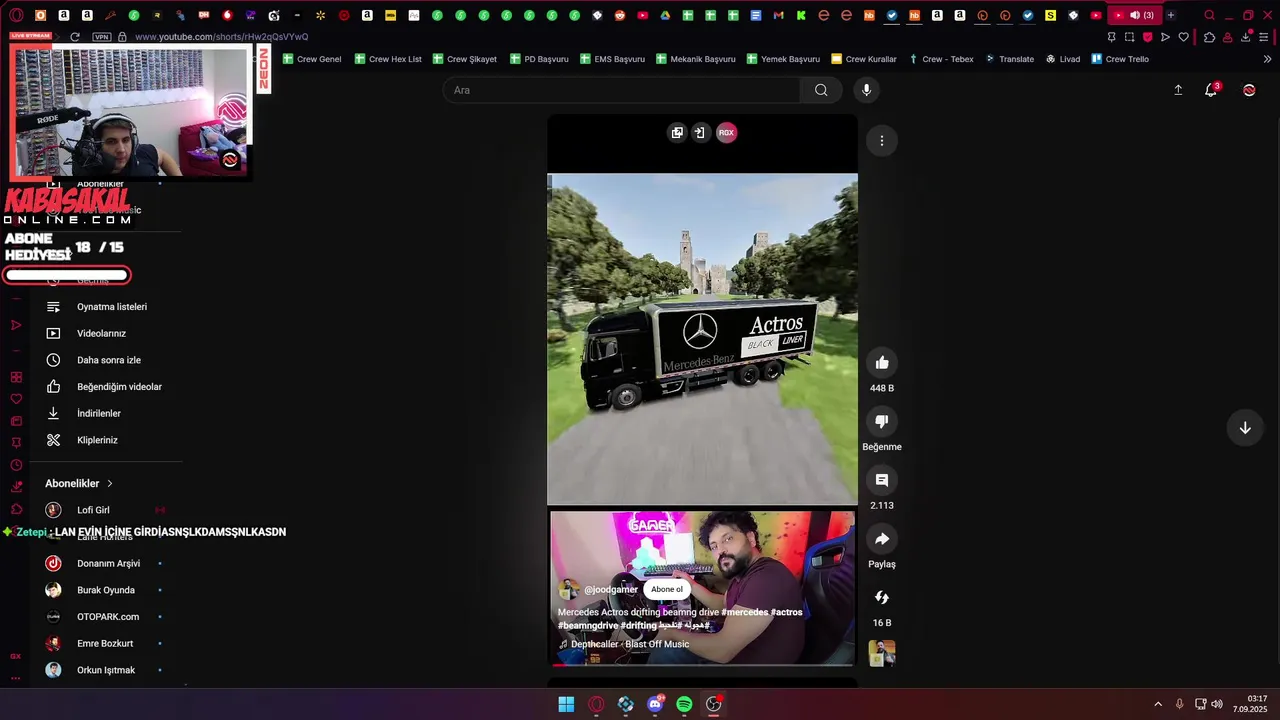The image size is (1280, 720).
Task: Open the Orkun Işıtmak channel
Action: [x=105, y=670]
